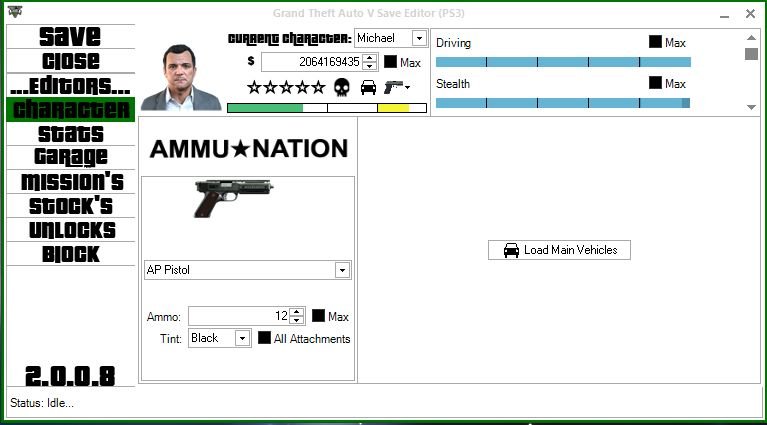The height and width of the screenshot is (425, 767).
Task: Minimize the Save Editor window
Action: pyautogui.click(x=724, y=15)
